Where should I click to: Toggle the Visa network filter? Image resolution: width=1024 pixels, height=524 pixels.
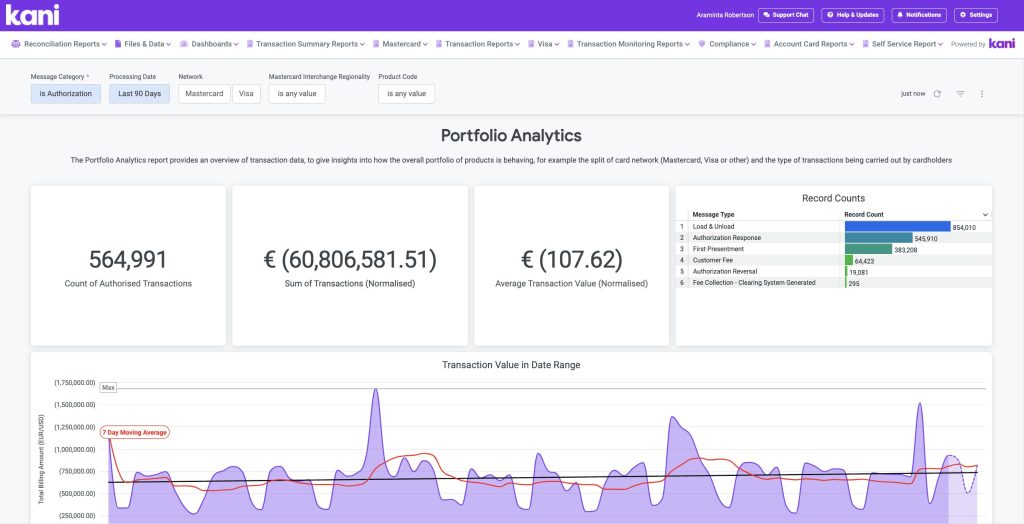coord(246,94)
